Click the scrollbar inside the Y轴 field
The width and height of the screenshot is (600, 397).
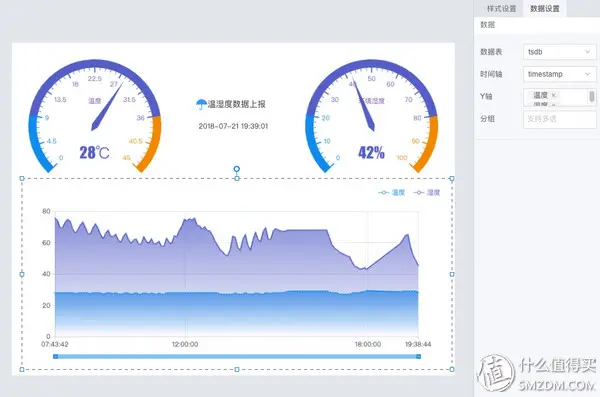(x=592, y=96)
